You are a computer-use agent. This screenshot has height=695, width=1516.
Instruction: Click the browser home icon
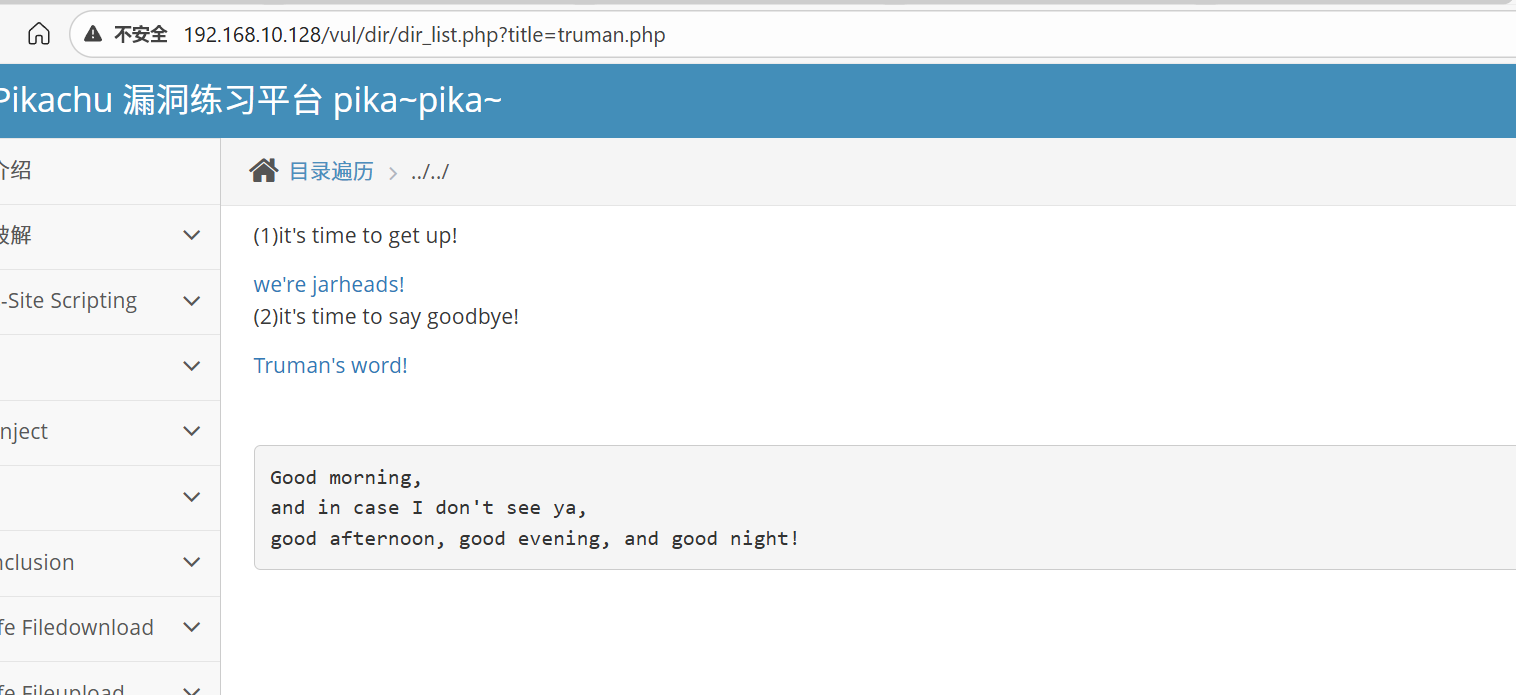click(x=39, y=34)
